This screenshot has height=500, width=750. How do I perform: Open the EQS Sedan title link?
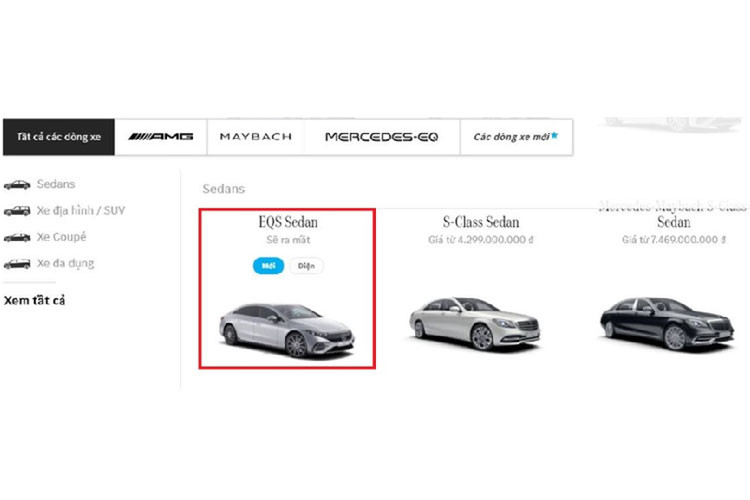288,222
